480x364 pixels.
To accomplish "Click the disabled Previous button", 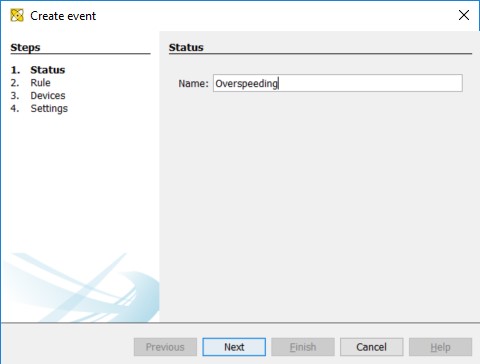I will (165, 347).
